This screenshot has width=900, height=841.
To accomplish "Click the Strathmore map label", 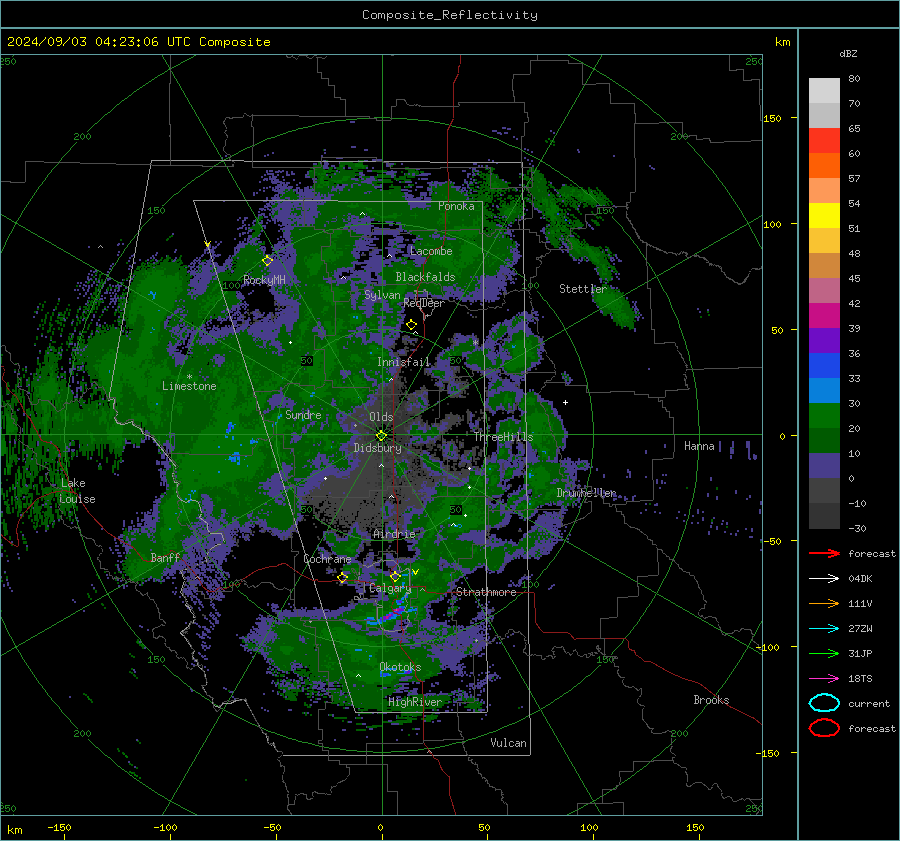I will pos(486,592).
